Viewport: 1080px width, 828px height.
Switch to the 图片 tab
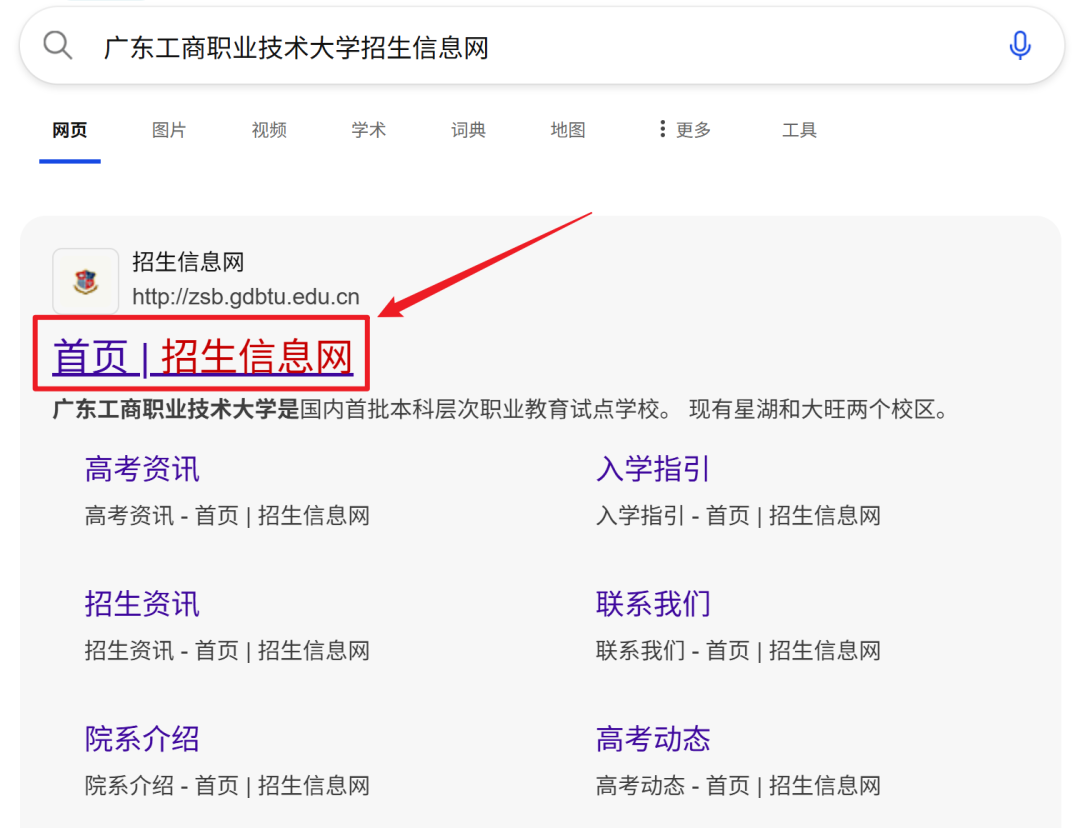[169, 130]
